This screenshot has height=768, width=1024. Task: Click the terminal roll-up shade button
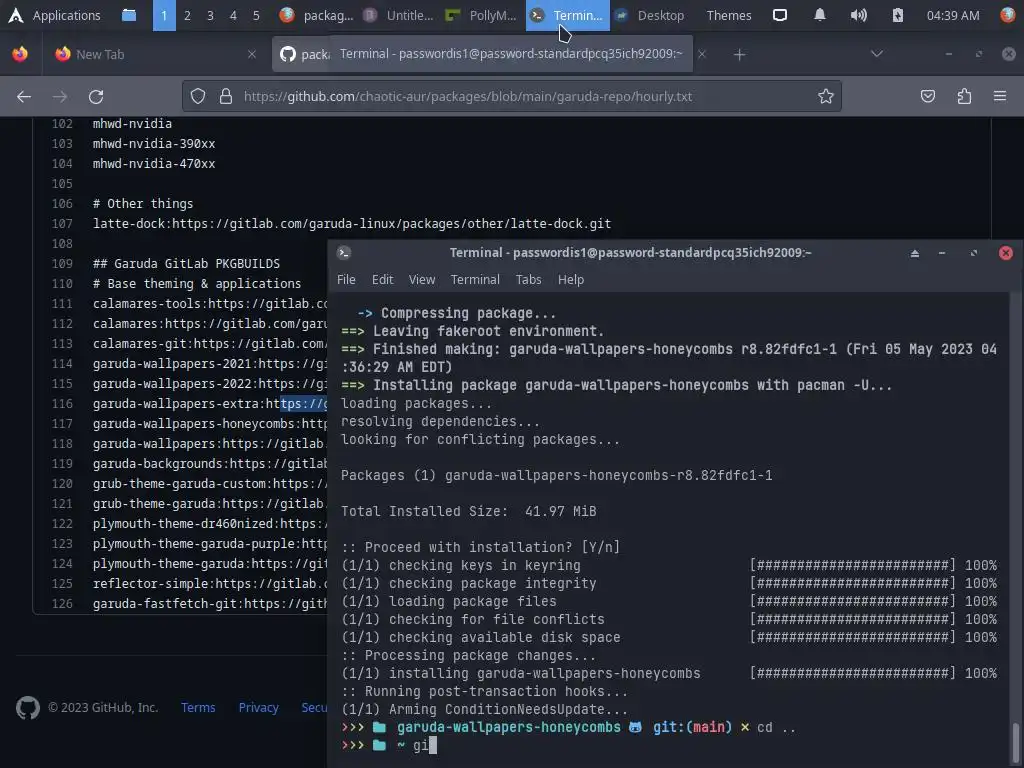pyautogui.click(x=915, y=253)
